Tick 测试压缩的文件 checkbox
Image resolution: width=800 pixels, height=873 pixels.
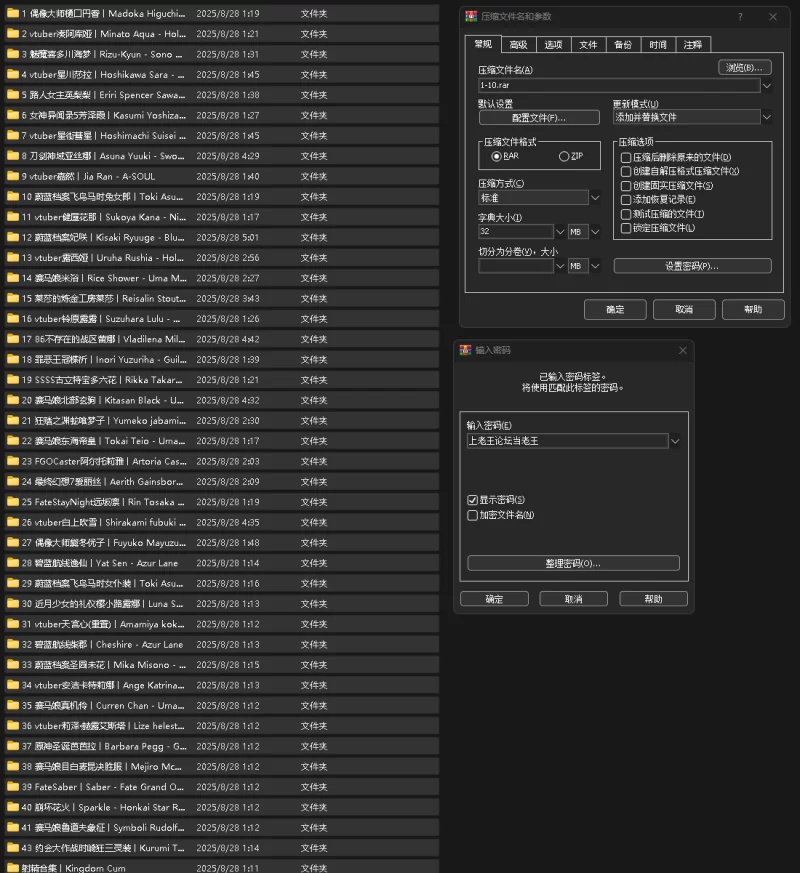click(626, 214)
